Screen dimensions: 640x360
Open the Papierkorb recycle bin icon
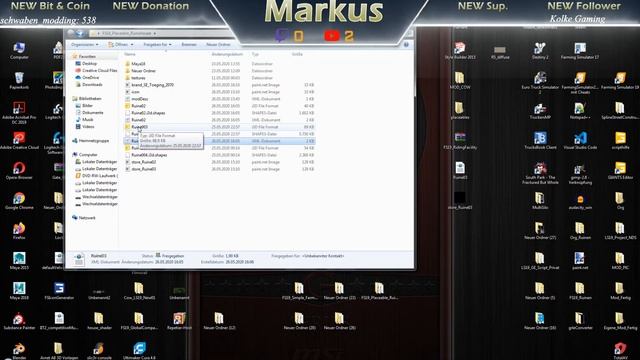[19, 80]
